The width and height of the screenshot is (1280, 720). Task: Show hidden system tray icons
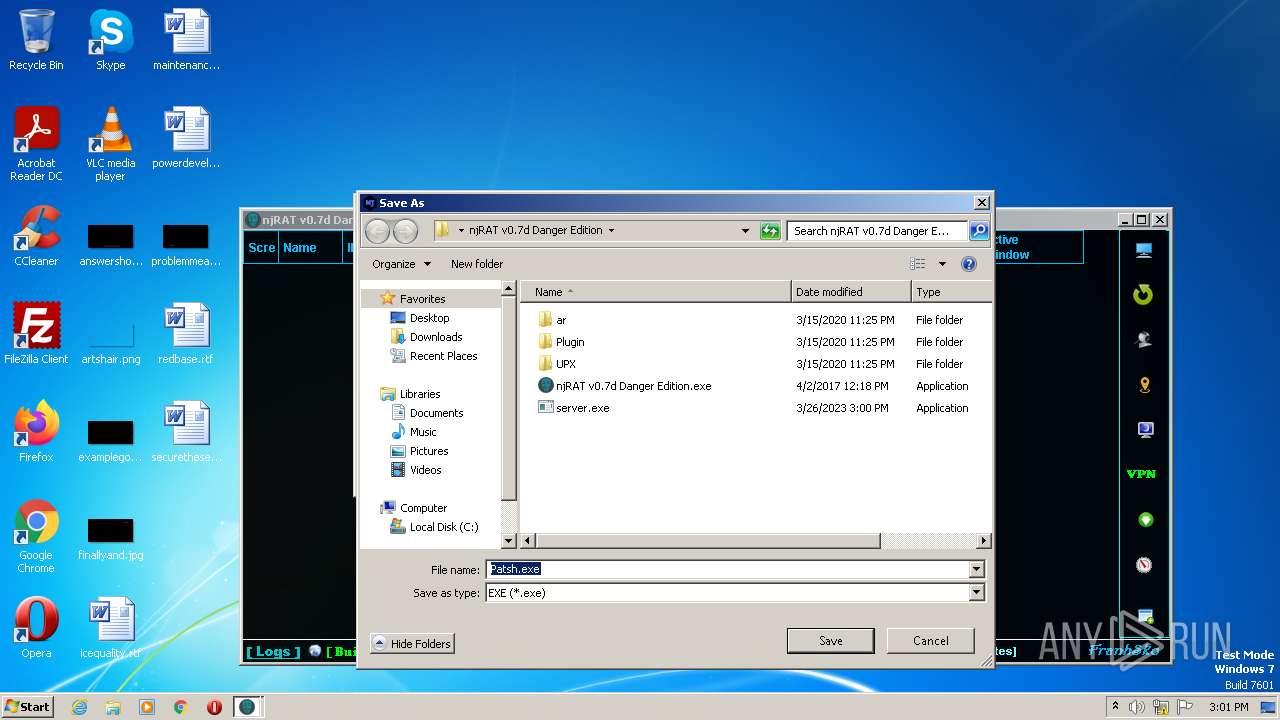(1115, 706)
